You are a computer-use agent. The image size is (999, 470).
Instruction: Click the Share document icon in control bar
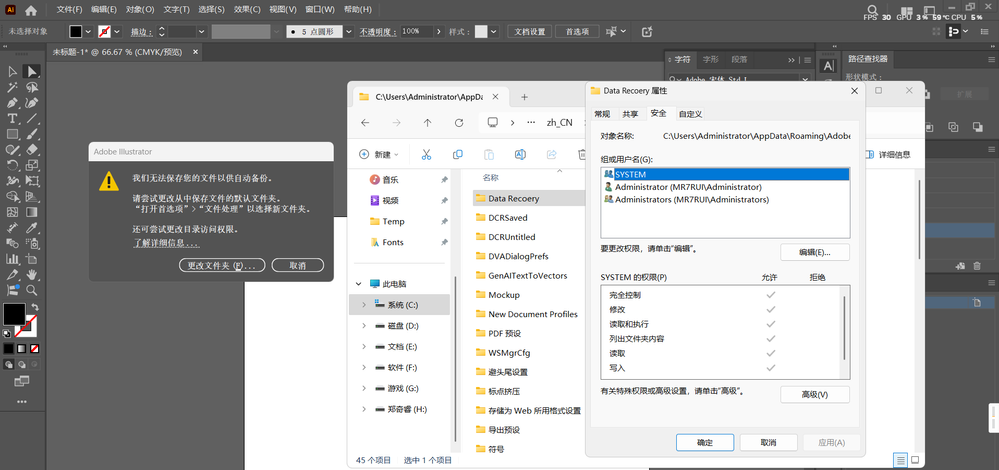pyautogui.click(x=647, y=31)
